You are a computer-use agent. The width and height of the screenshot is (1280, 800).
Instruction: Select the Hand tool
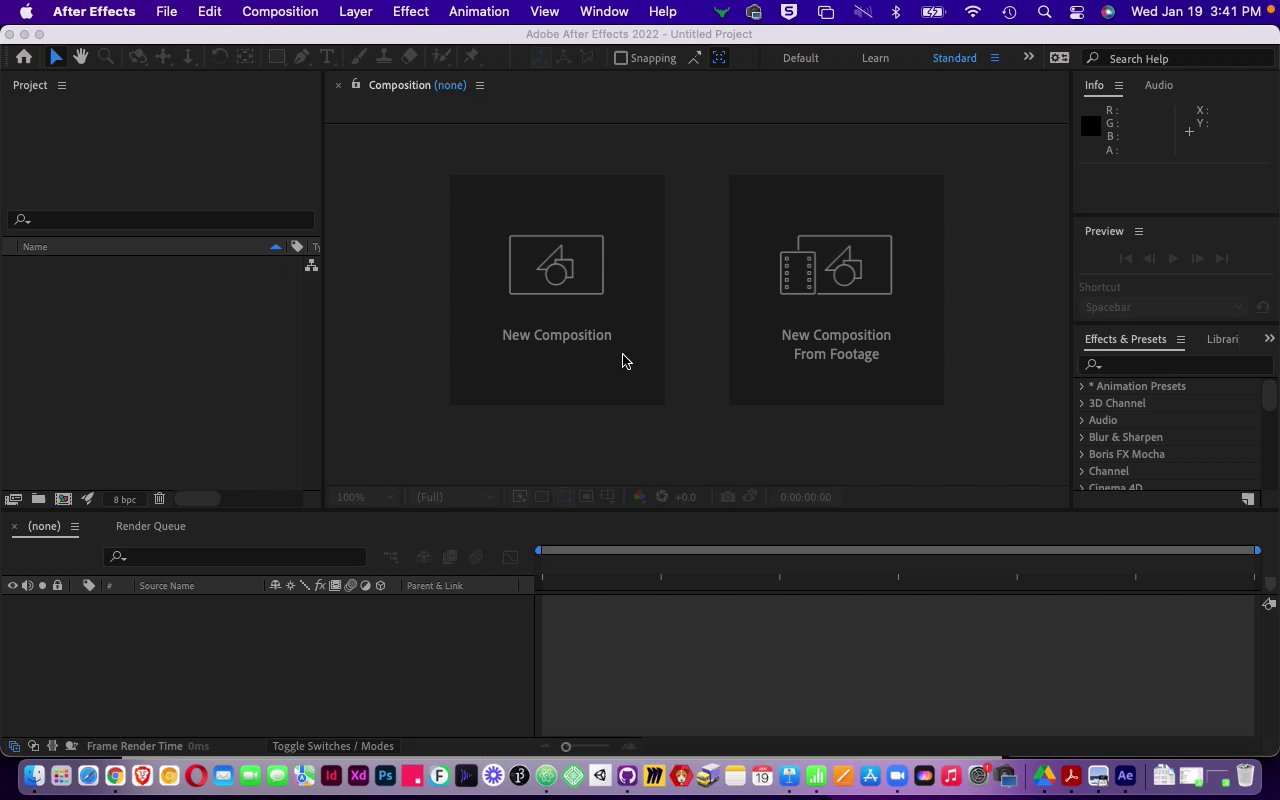click(81, 57)
